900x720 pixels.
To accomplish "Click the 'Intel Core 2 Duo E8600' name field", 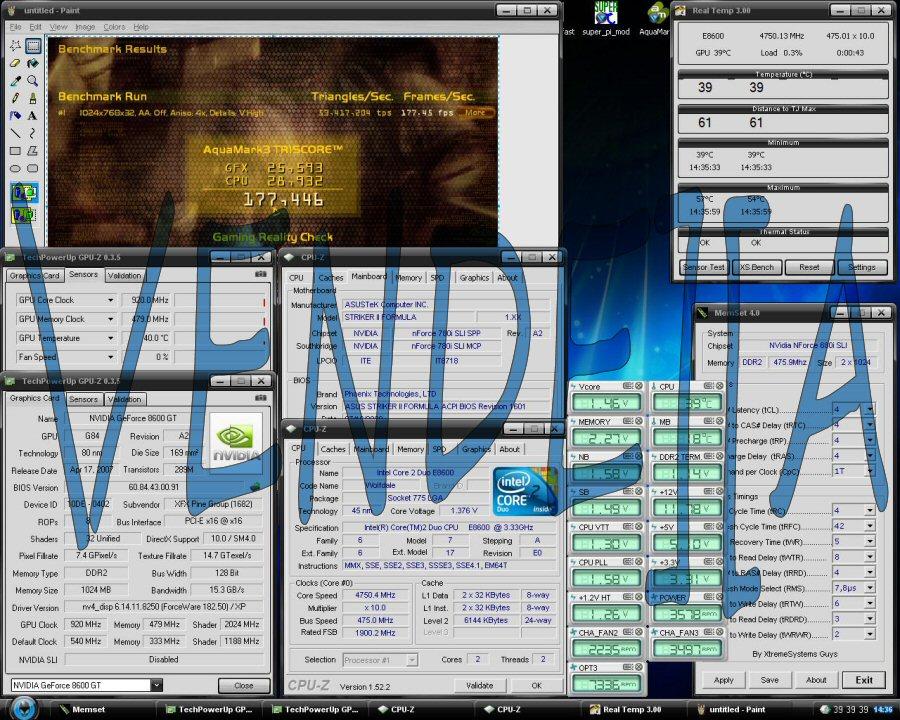I will [416, 473].
